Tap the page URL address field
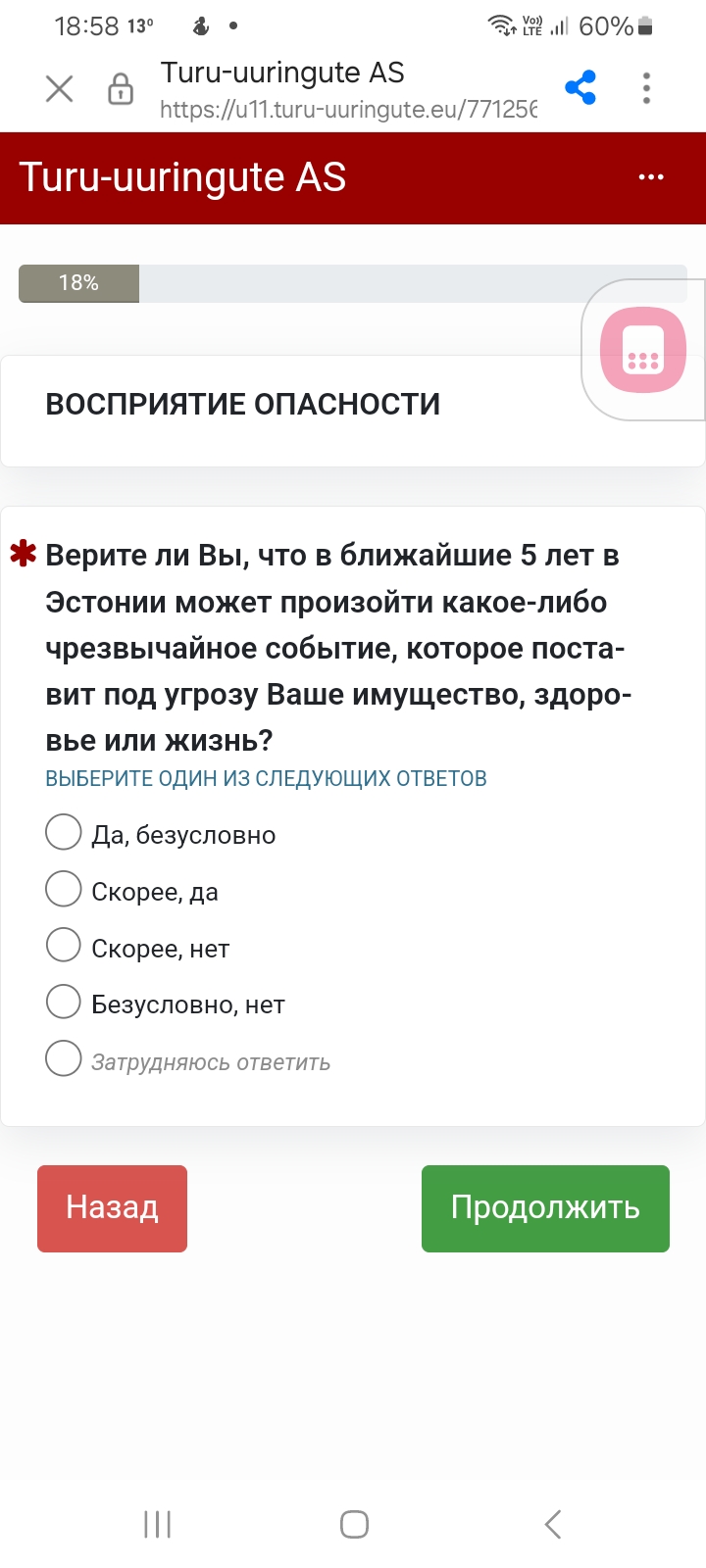706x1568 pixels. [348, 109]
